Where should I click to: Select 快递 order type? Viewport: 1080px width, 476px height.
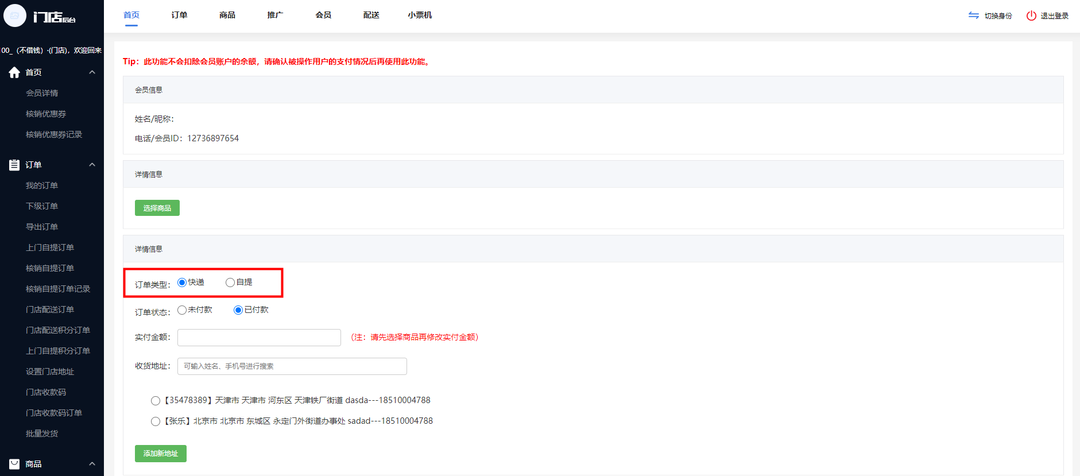click(182, 282)
